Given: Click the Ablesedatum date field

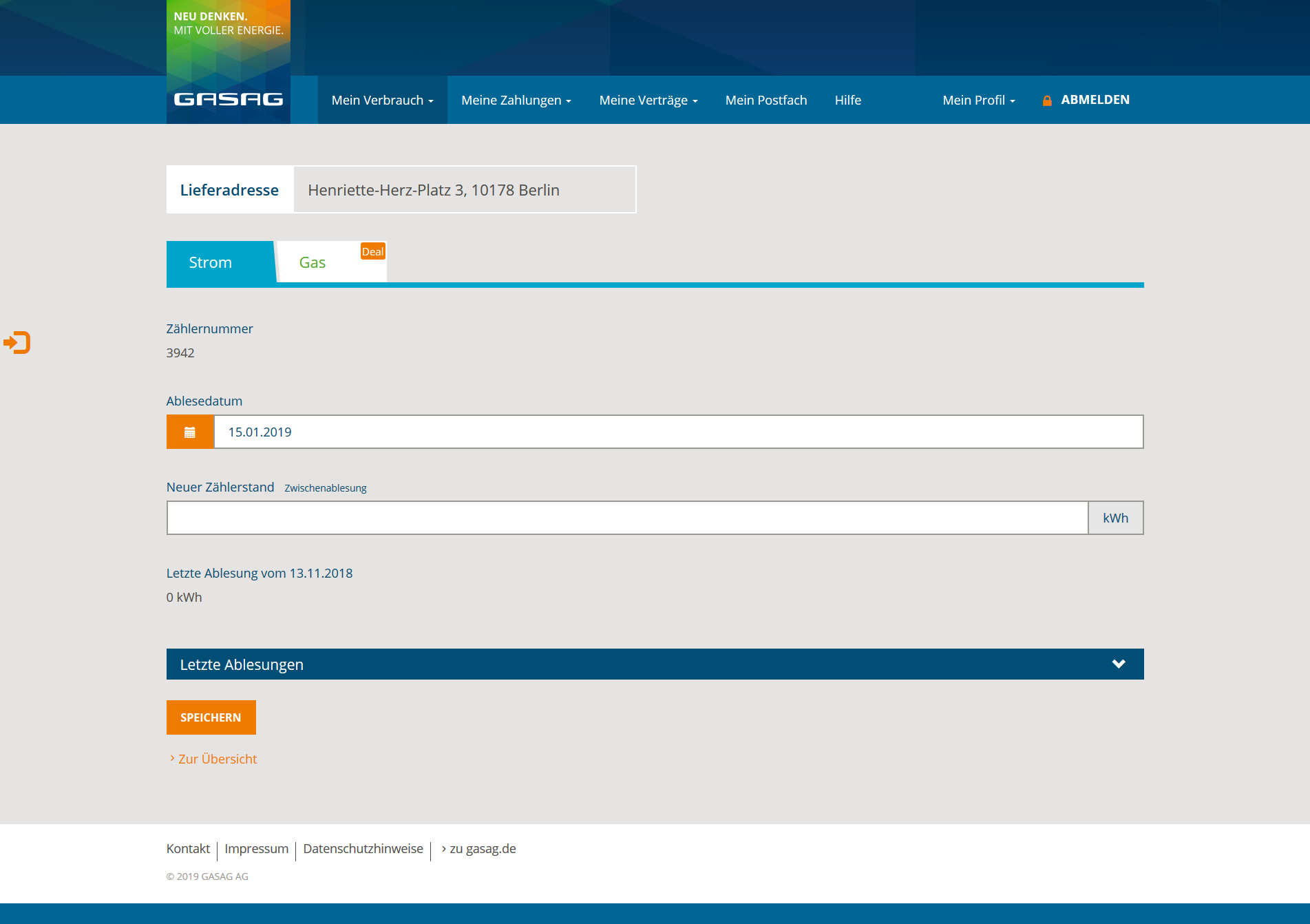Looking at the screenshot, I should pyautogui.click(x=678, y=432).
